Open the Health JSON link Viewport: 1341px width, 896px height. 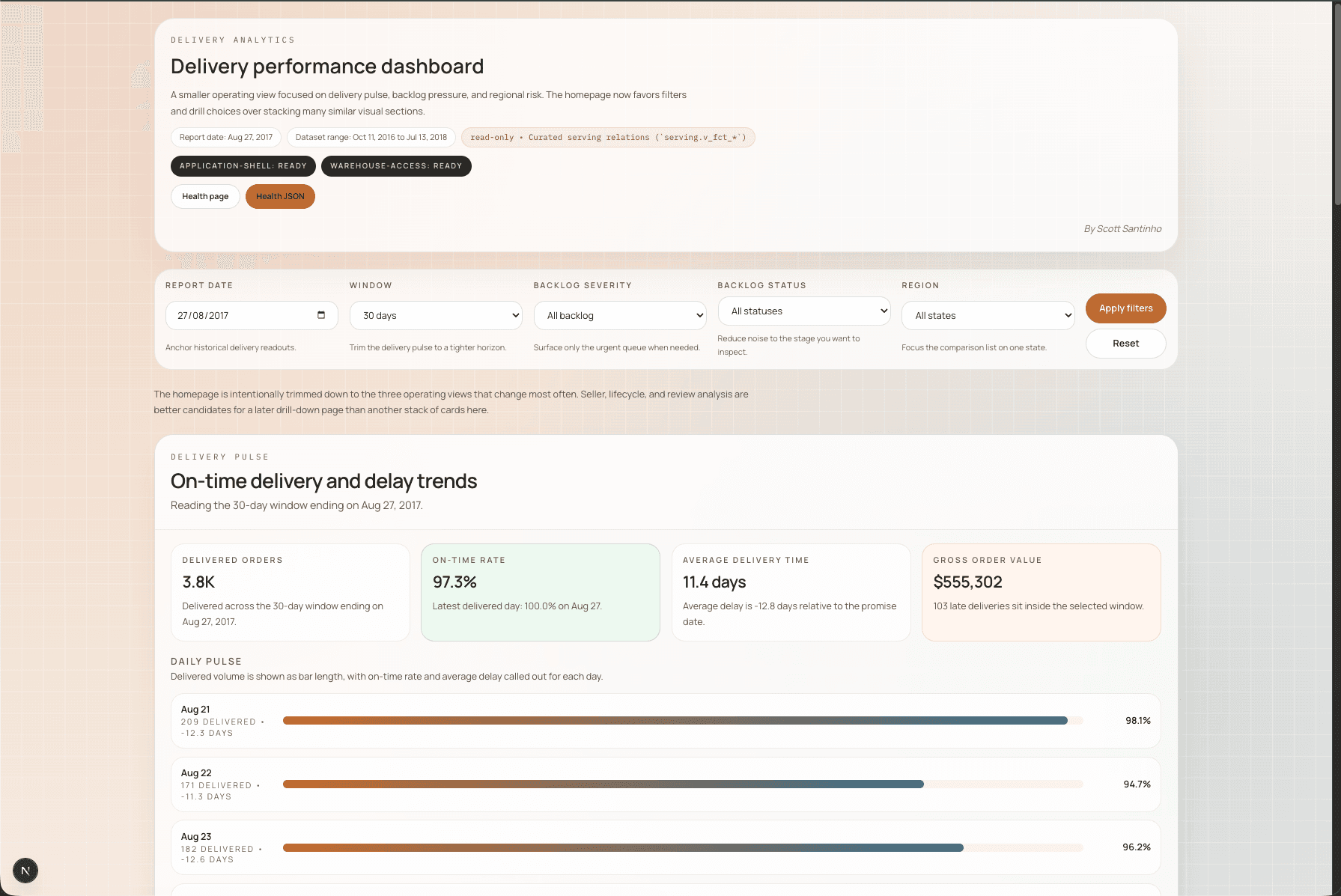(x=280, y=196)
